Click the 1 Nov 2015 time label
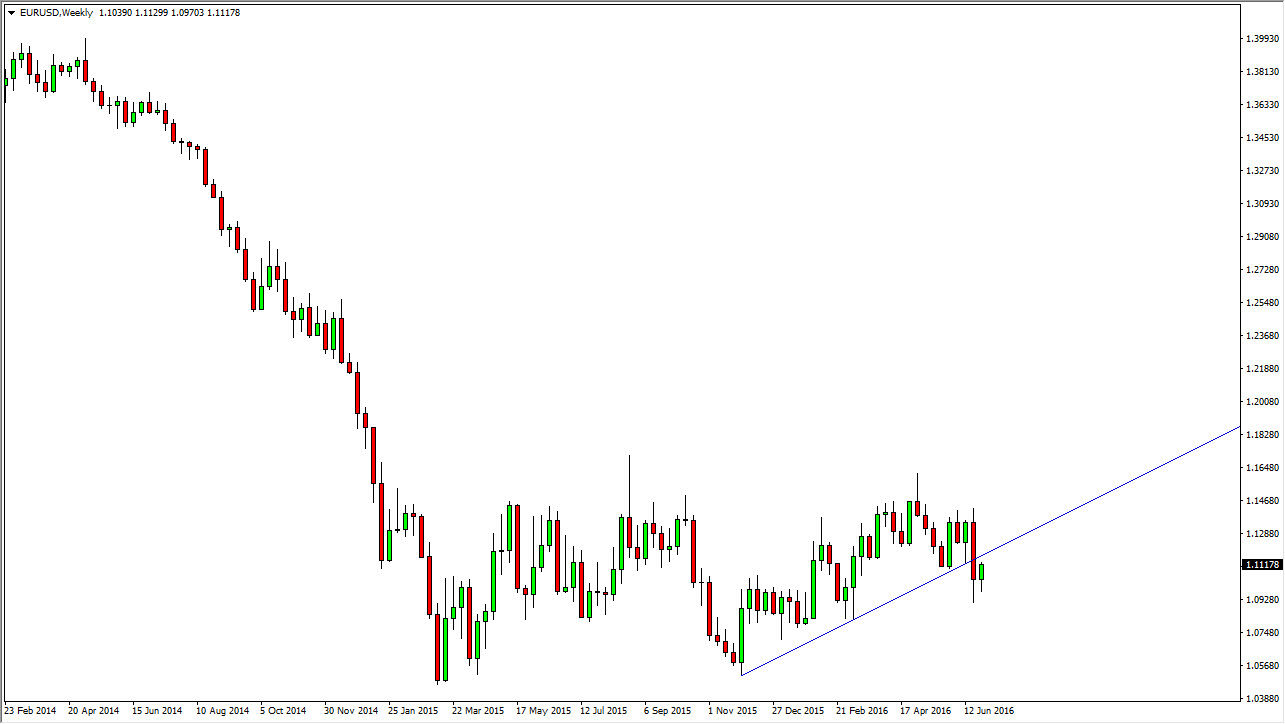 coord(731,710)
